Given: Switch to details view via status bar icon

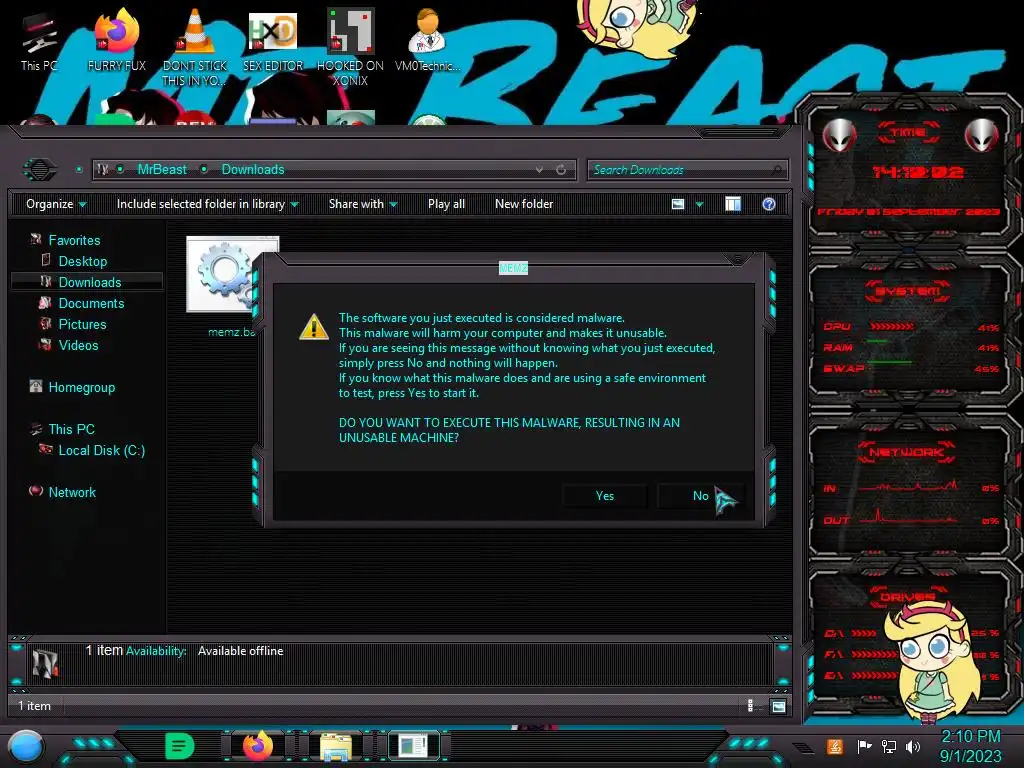Looking at the screenshot, I should 750,706.
